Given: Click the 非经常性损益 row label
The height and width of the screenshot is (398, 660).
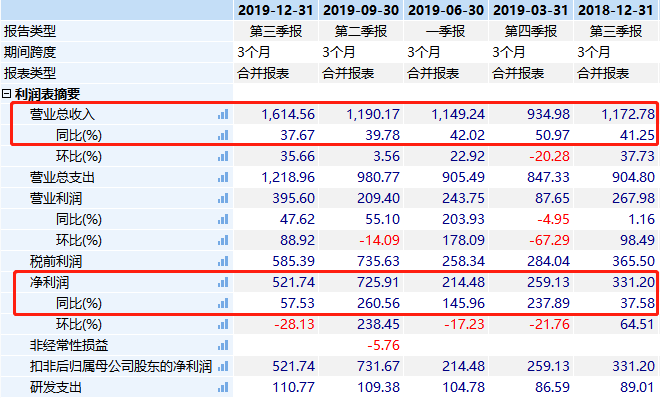Looking at the screenshot, I should pyautogui.click(x=69, y=346).
